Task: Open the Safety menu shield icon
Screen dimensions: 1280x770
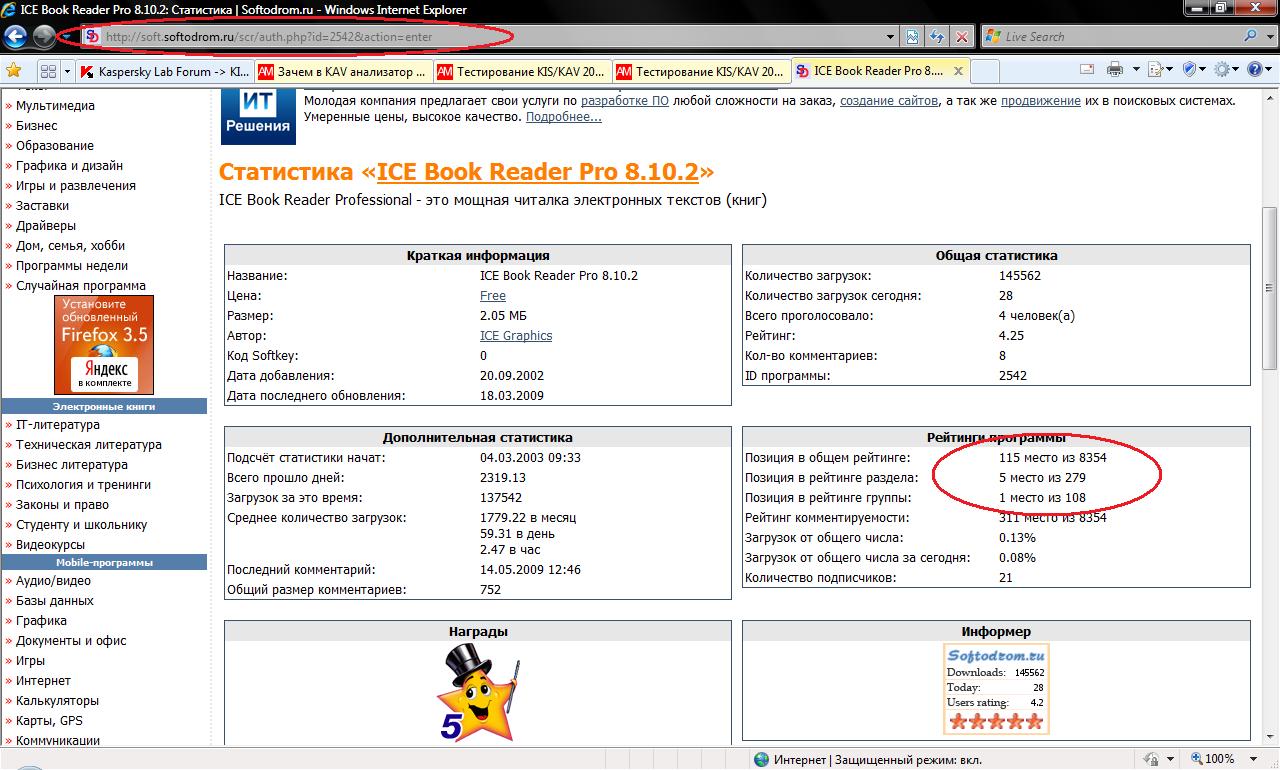Action: click(x=1190, y=70)
